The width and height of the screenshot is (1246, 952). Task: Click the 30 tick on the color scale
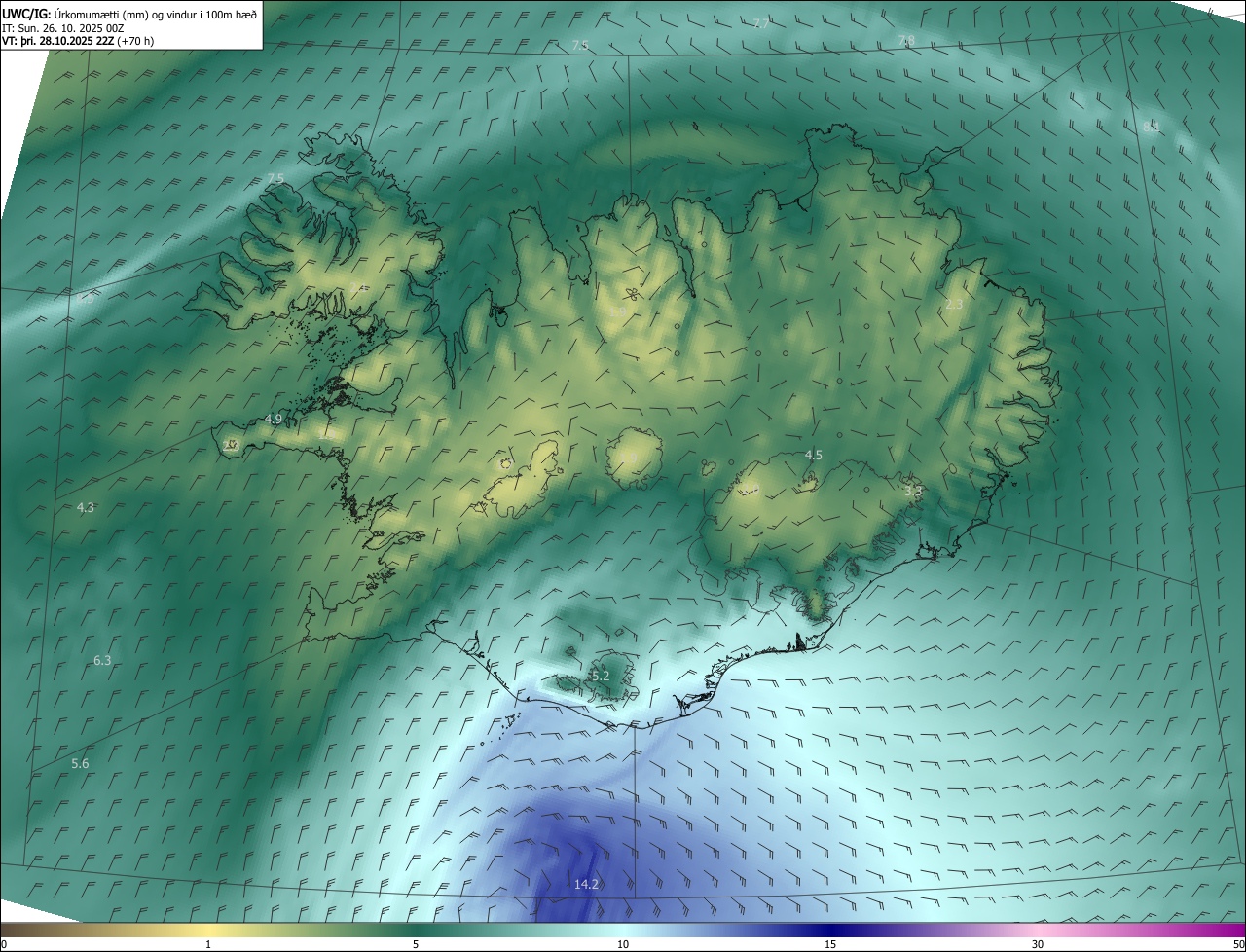point(1038,944)
